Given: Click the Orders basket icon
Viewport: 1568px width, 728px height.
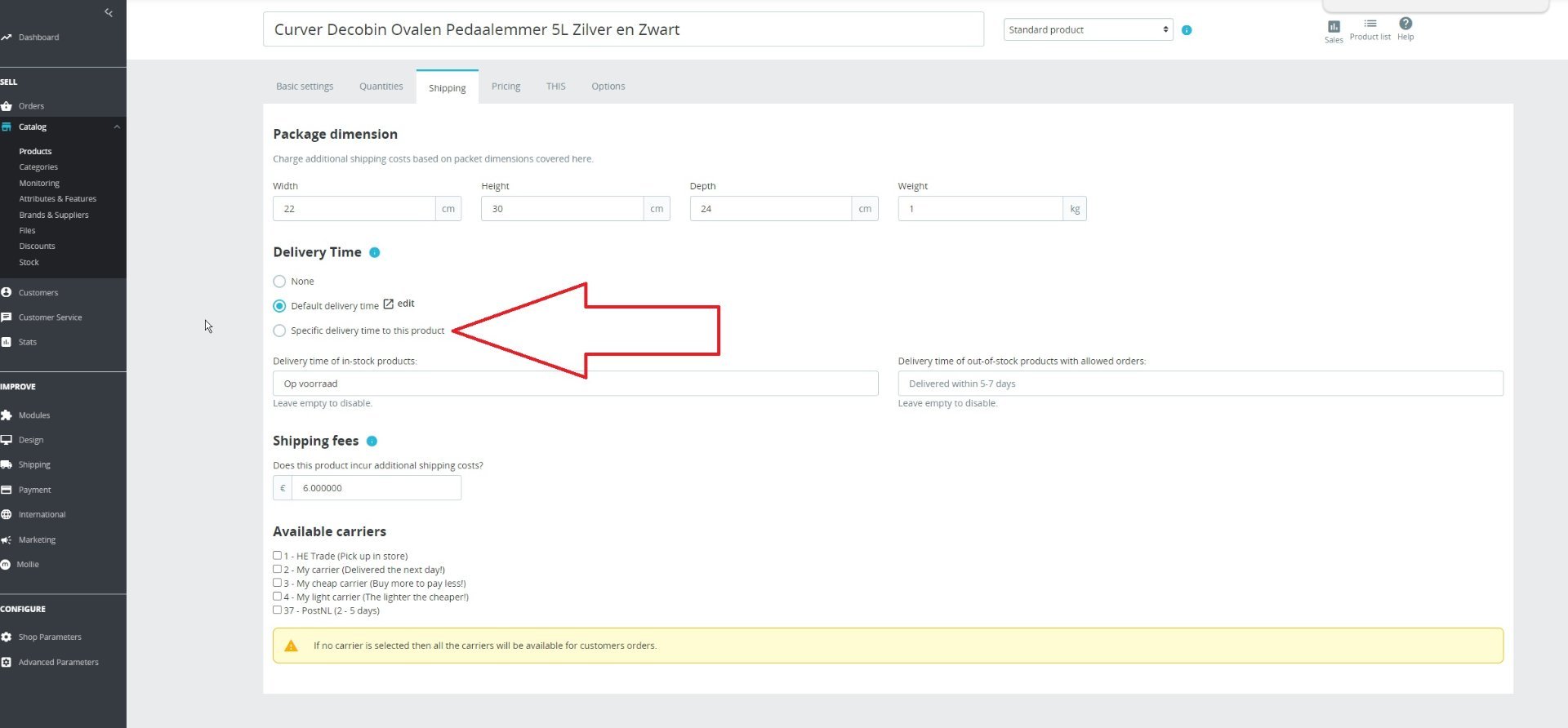Looking at the screenshot, I should pyautogui.click(x=7, y=106).
